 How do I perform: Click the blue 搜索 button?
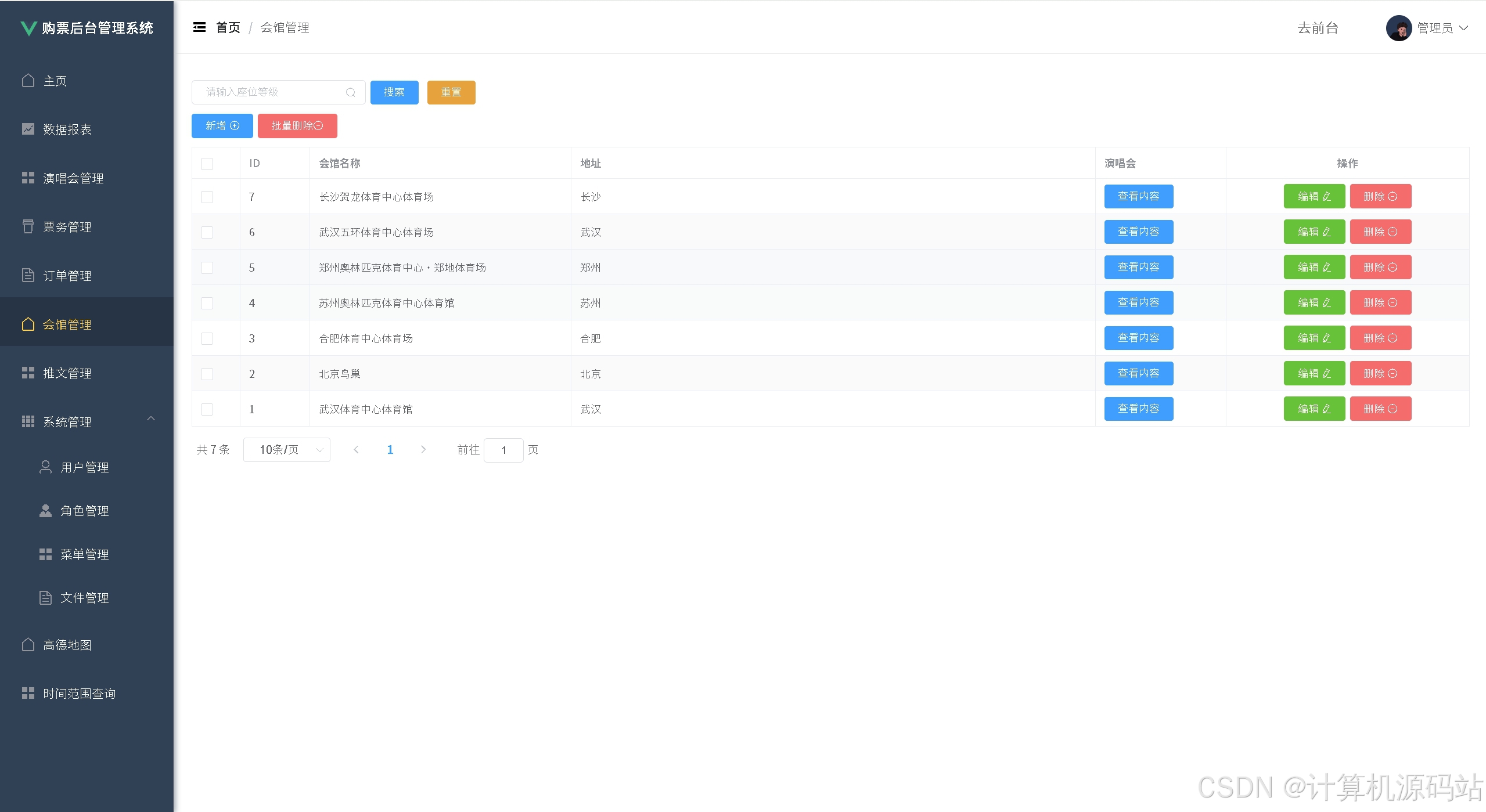(394, 92)
